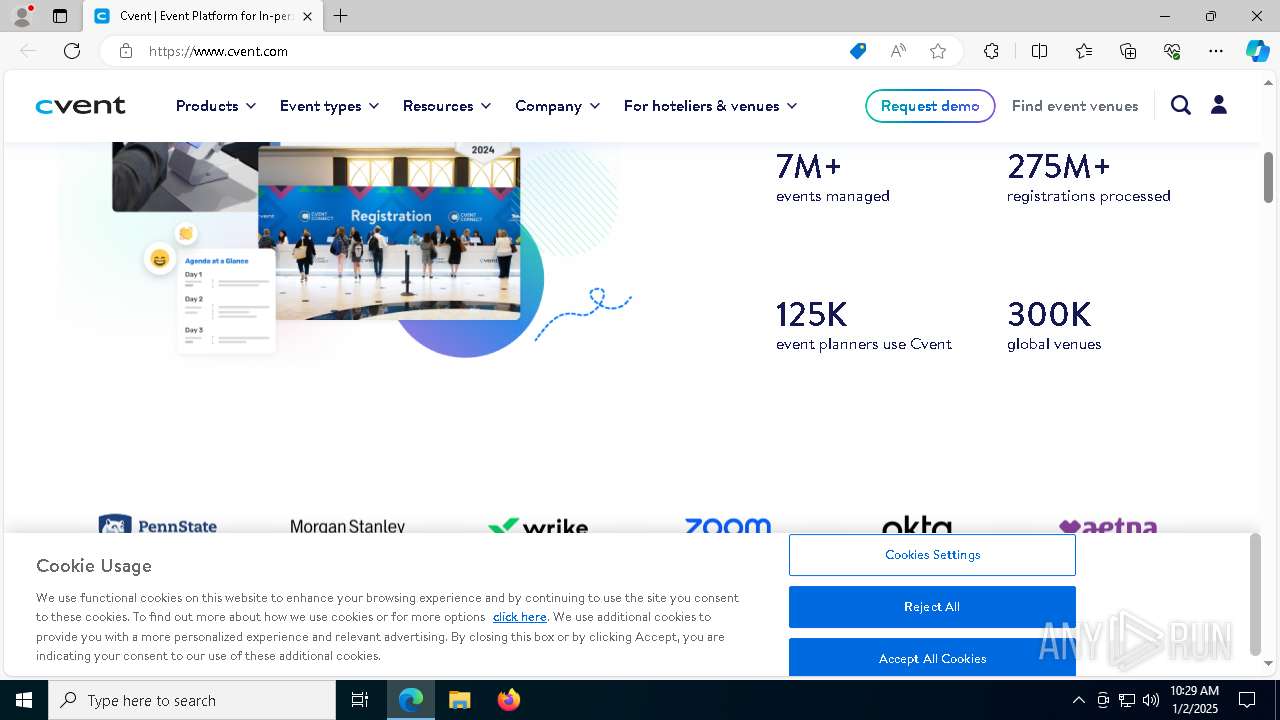The height and width of the screenshot is (720, 1280).
Task: Open volume control in system tray
Action: click(1151, 700)
